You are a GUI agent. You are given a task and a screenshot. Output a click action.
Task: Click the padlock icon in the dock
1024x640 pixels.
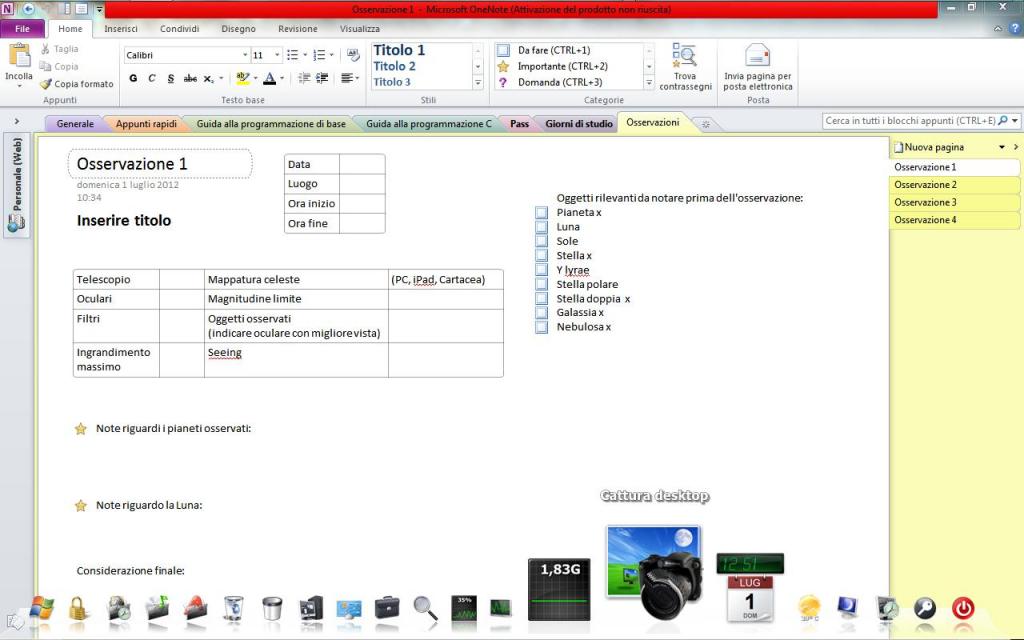click(x=78, y=609)
